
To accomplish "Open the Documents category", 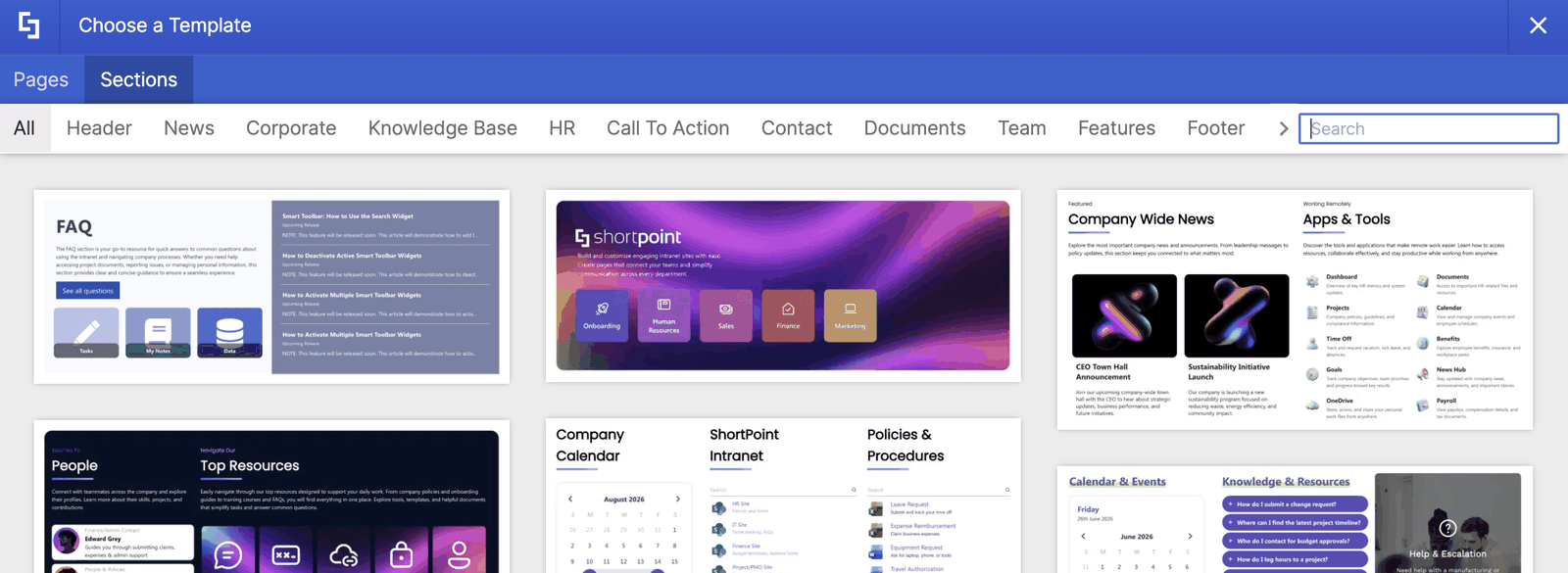I will (914, 128).
